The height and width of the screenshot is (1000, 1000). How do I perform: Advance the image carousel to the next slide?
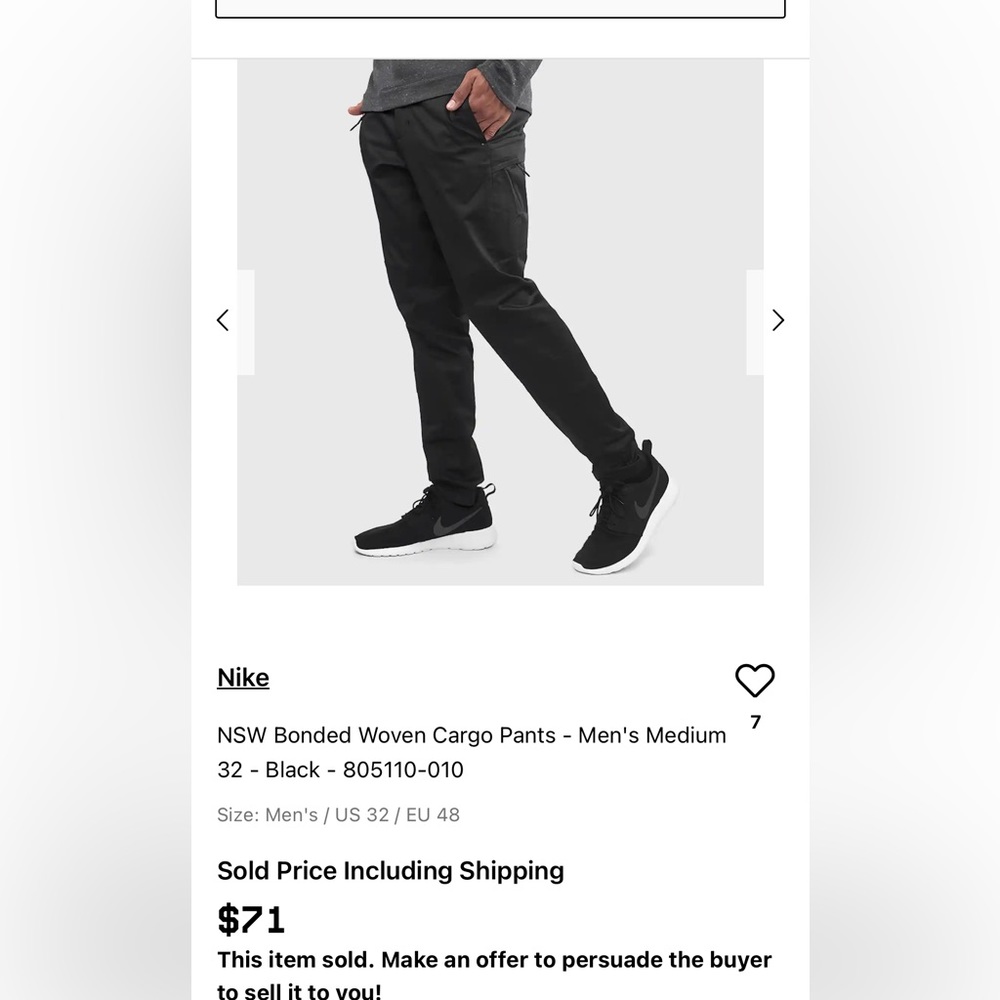click(x=778, y=320)
